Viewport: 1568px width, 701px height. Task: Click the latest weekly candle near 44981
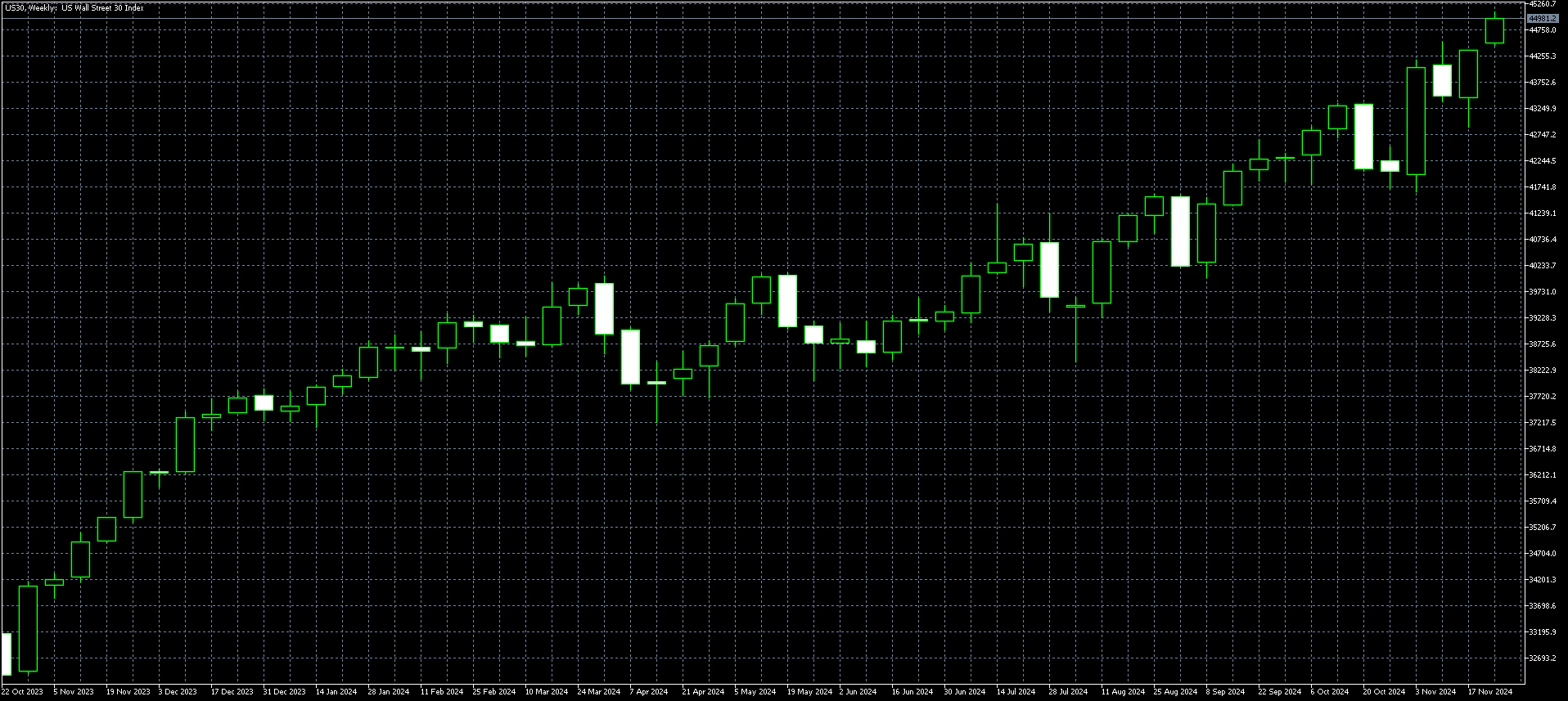click(1494, 30)
